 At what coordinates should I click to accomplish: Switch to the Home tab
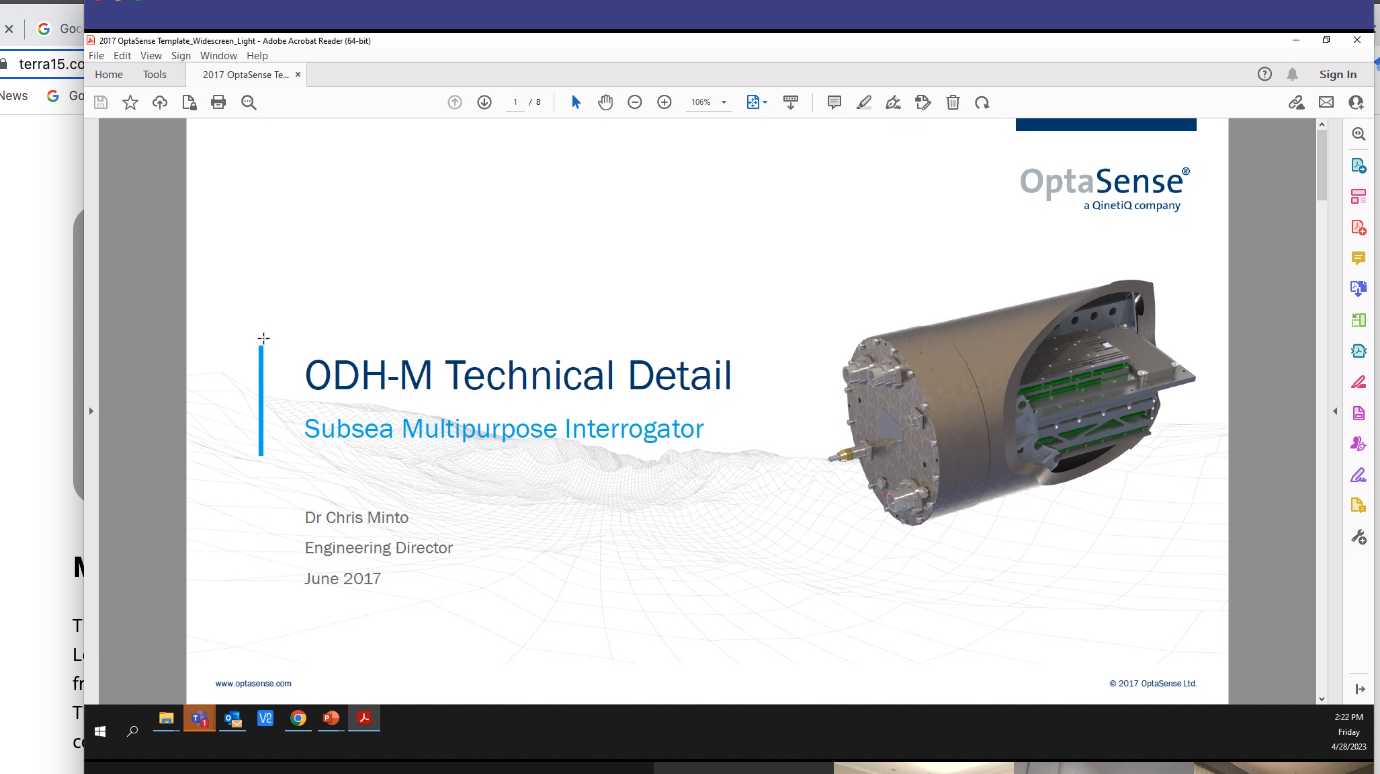(109, 74)
